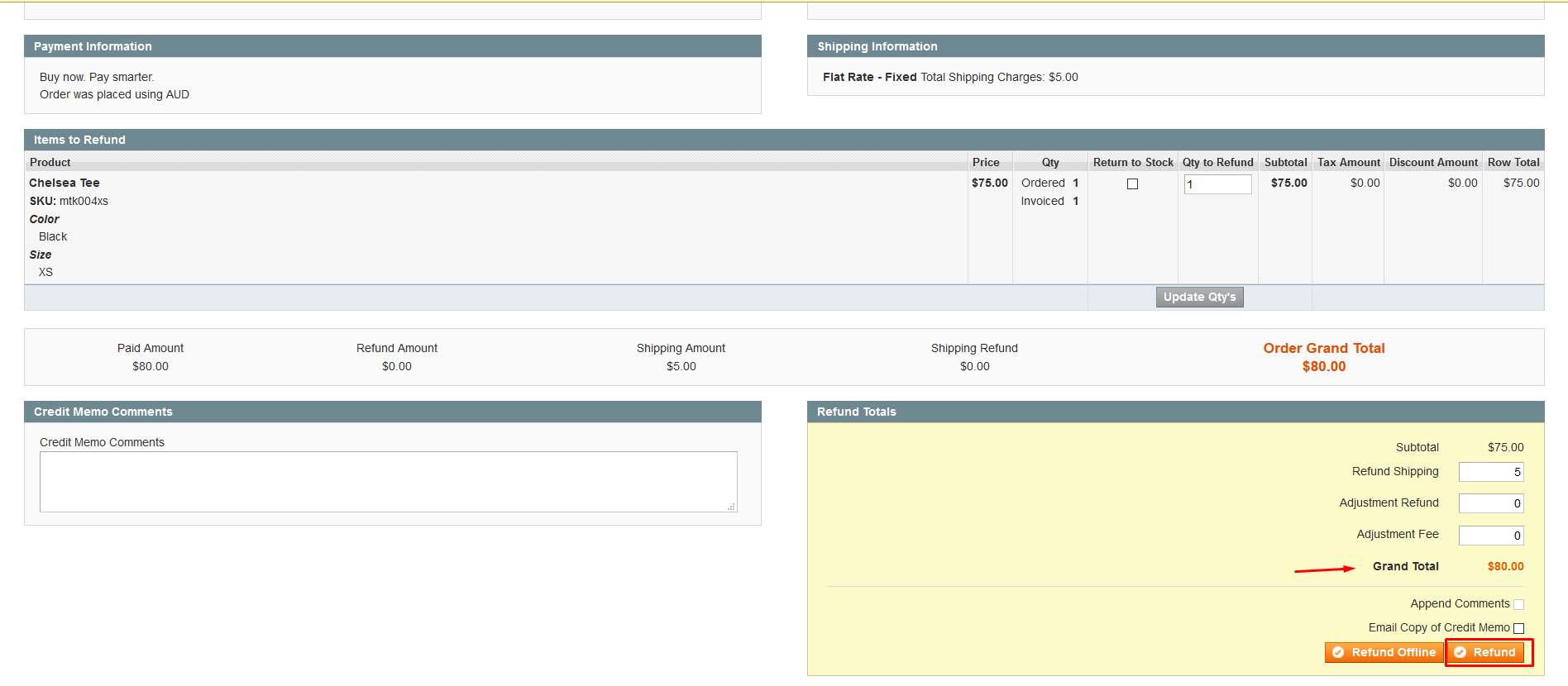Click into the Credit Memo Comments textarea
The height and width of the screenshot is (686, 1568).
[x=388, y=481]
